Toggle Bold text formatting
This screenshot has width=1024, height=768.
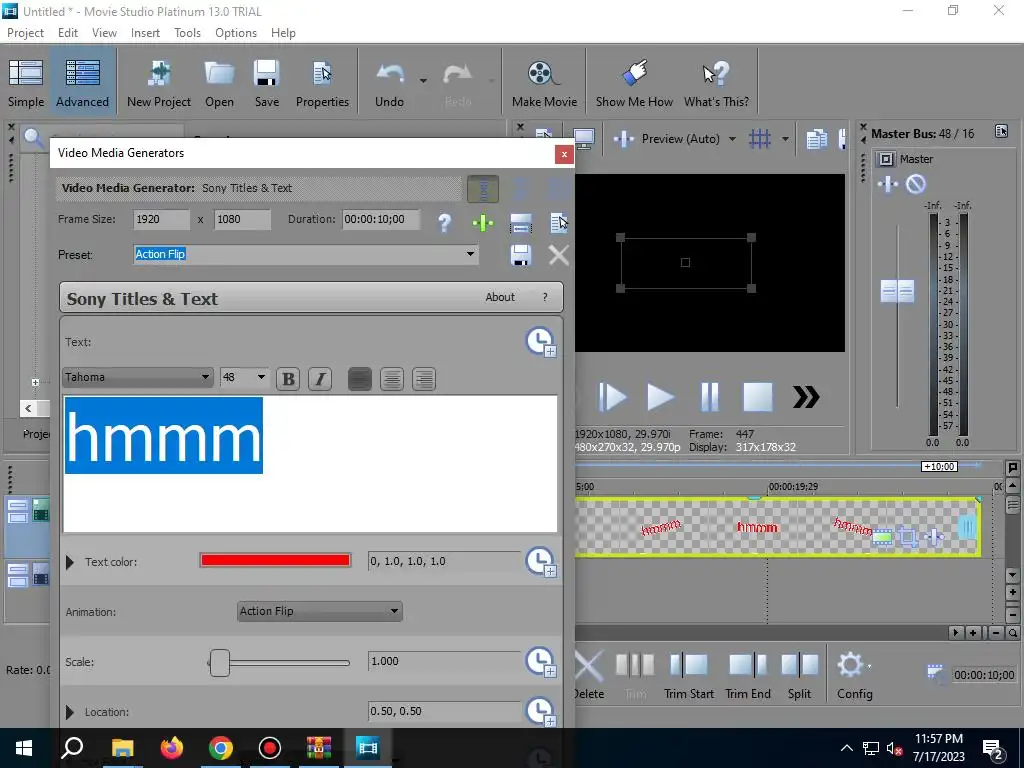tap(288, 379)
